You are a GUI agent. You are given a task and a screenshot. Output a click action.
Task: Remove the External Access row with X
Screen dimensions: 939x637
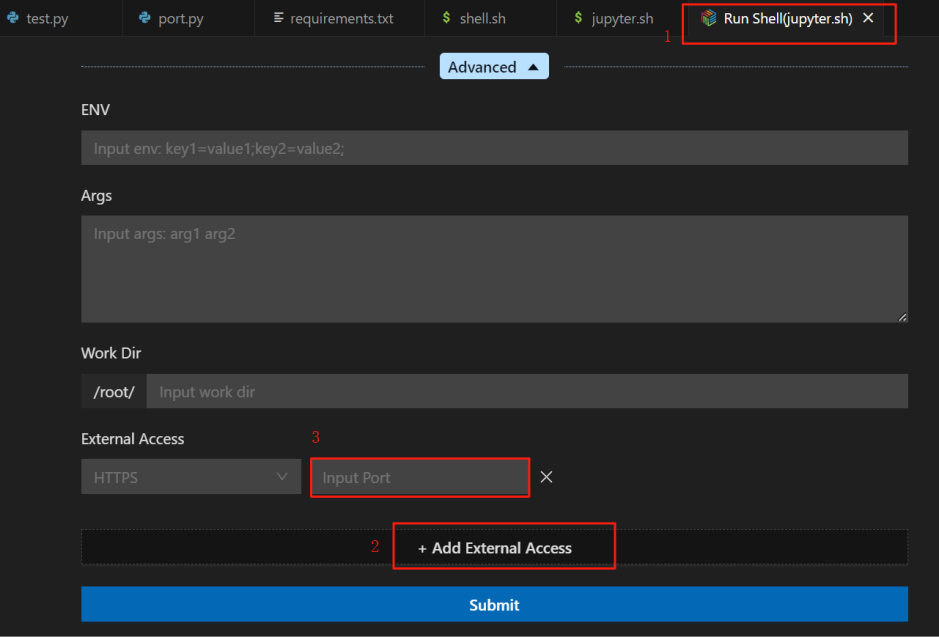click(546, 477)
